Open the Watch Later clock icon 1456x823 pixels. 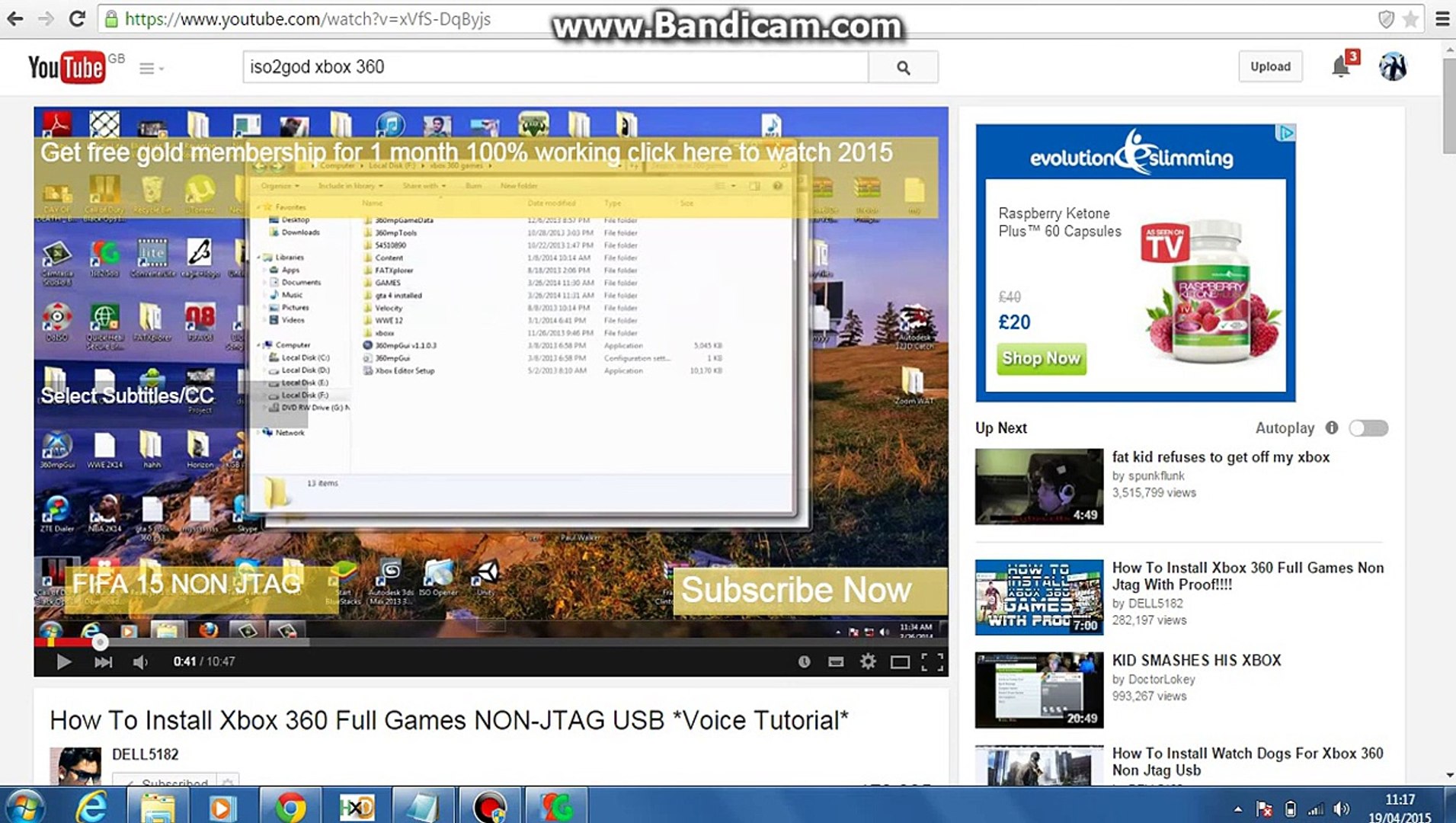804,661
